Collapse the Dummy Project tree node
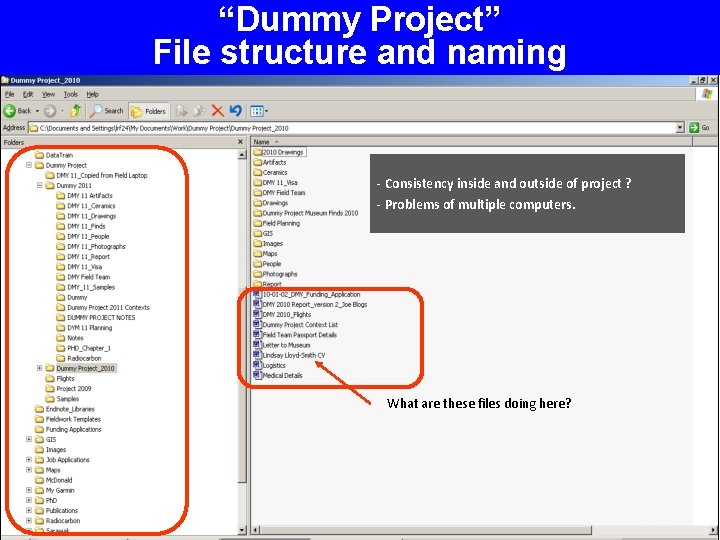 tap(28, 165)
